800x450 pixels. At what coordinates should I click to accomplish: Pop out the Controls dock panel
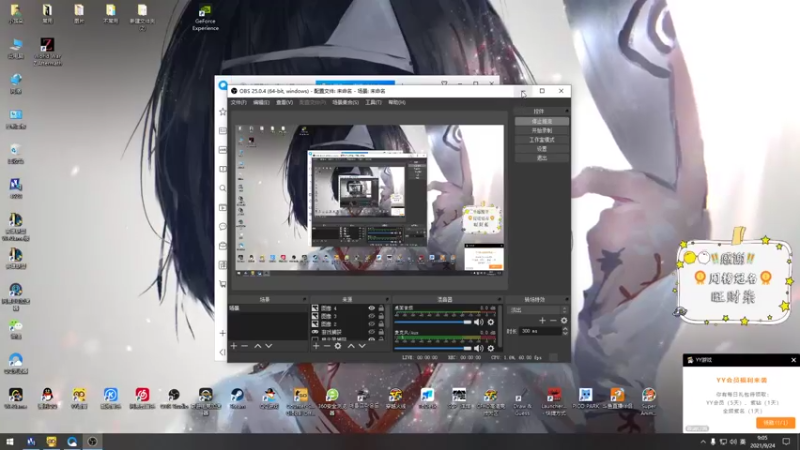pos(566,111)
